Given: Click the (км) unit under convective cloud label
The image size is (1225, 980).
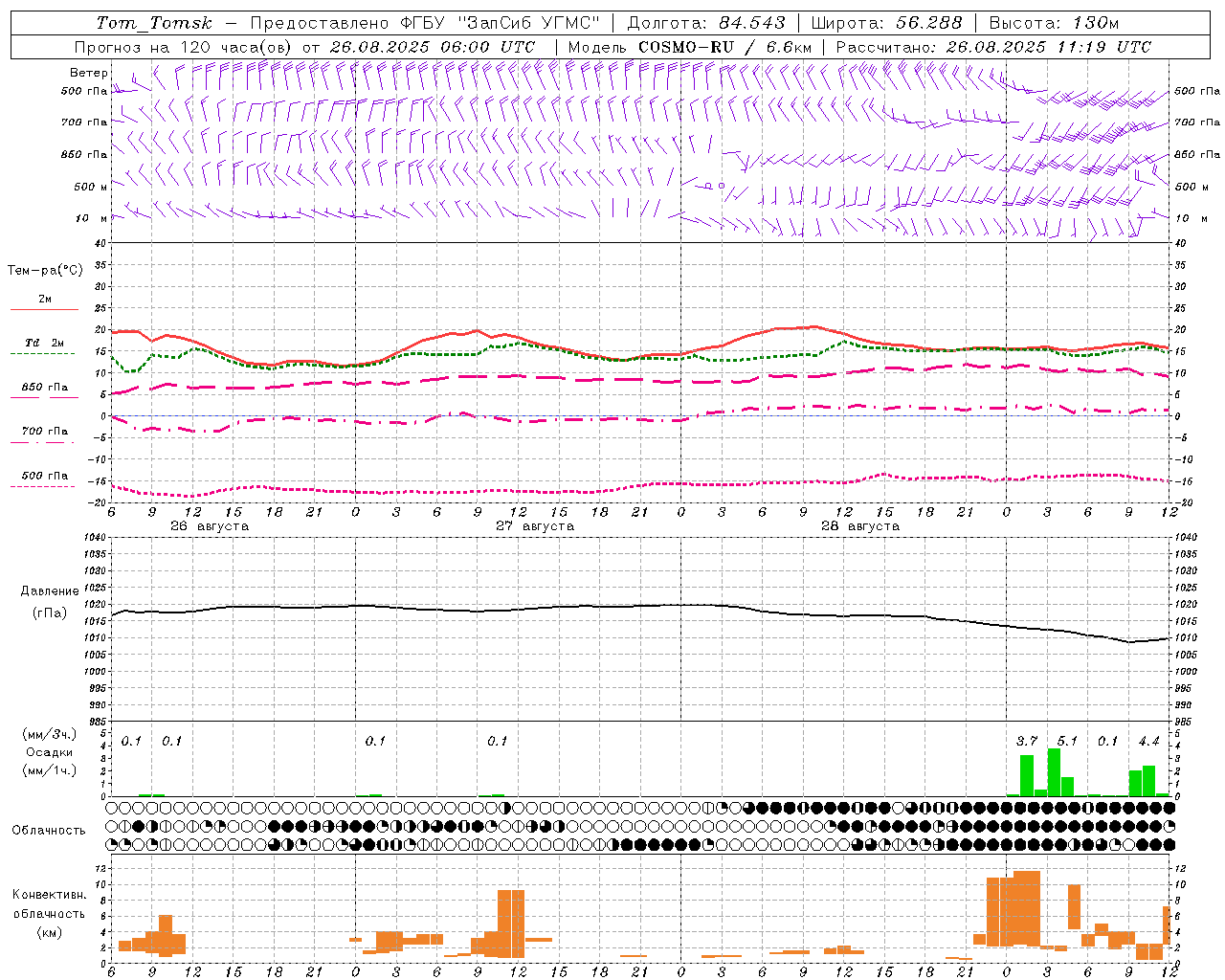Looking at the screenshot, I should pyautogui.click(x=49, y=932).
